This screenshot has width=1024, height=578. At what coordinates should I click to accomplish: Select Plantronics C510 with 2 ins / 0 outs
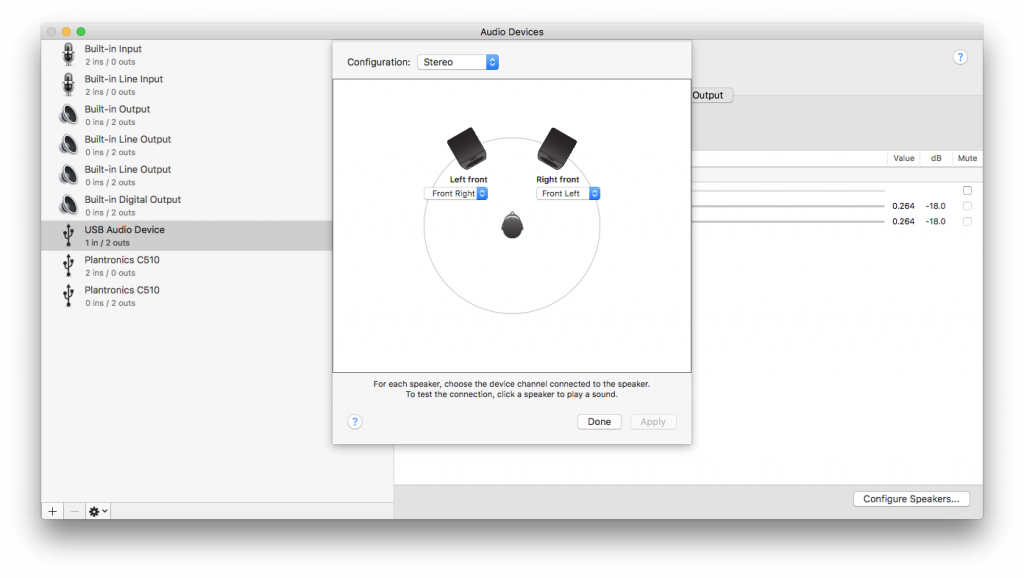click(187, 266)
